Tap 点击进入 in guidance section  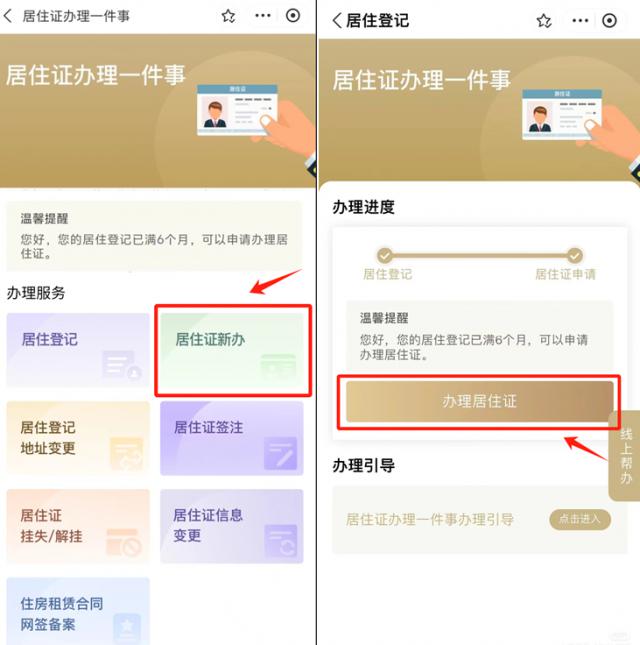[580, 519]
